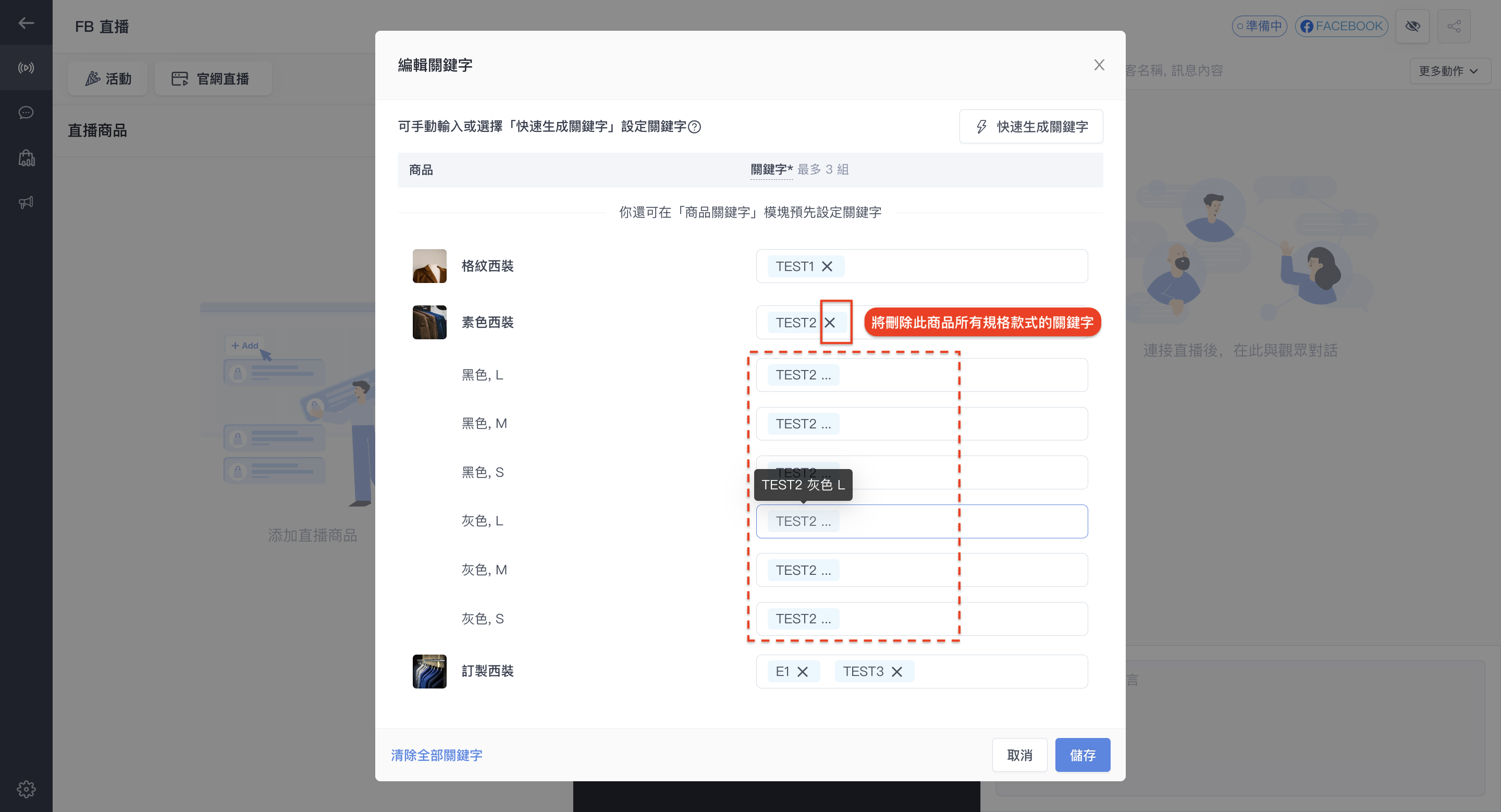The height and width of the screenshot is (812, 1501).
Task: Open the shop analytics sidebar icon
Action: pyautogui.click(x=26, y=158)
